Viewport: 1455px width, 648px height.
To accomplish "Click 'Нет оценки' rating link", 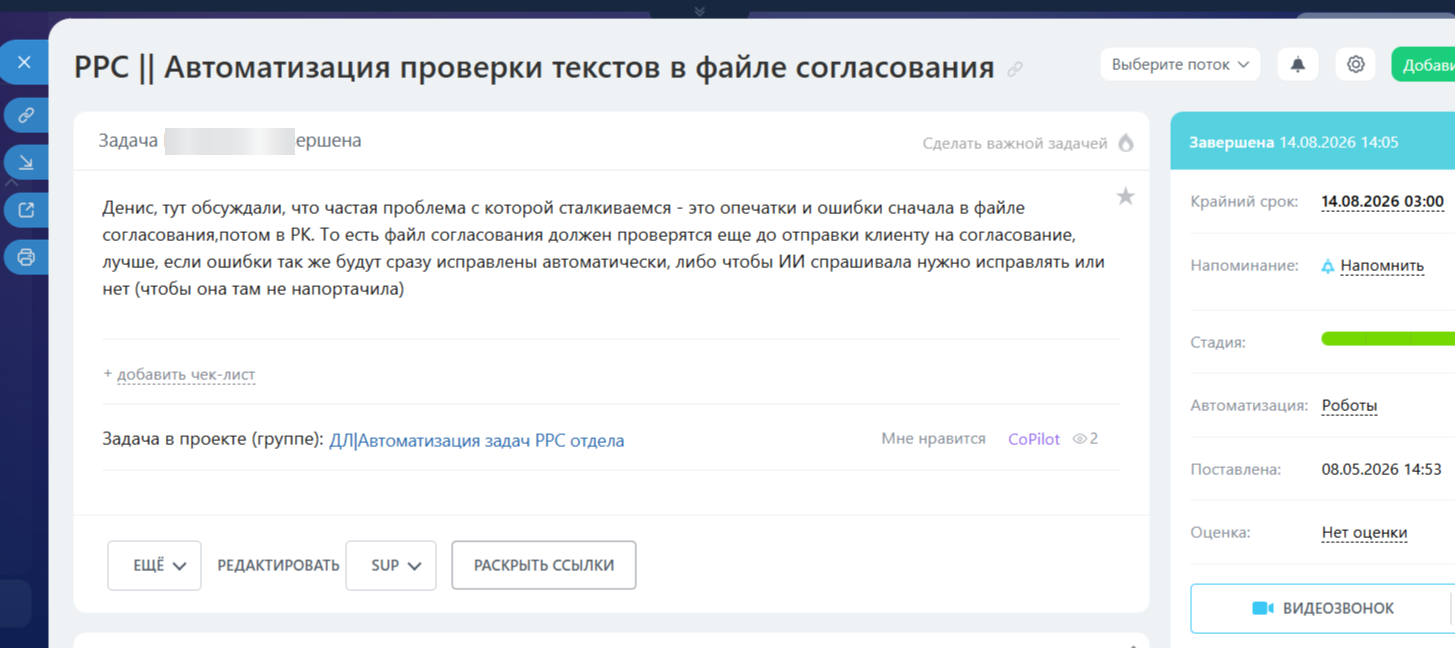I will coord(1364,532).
